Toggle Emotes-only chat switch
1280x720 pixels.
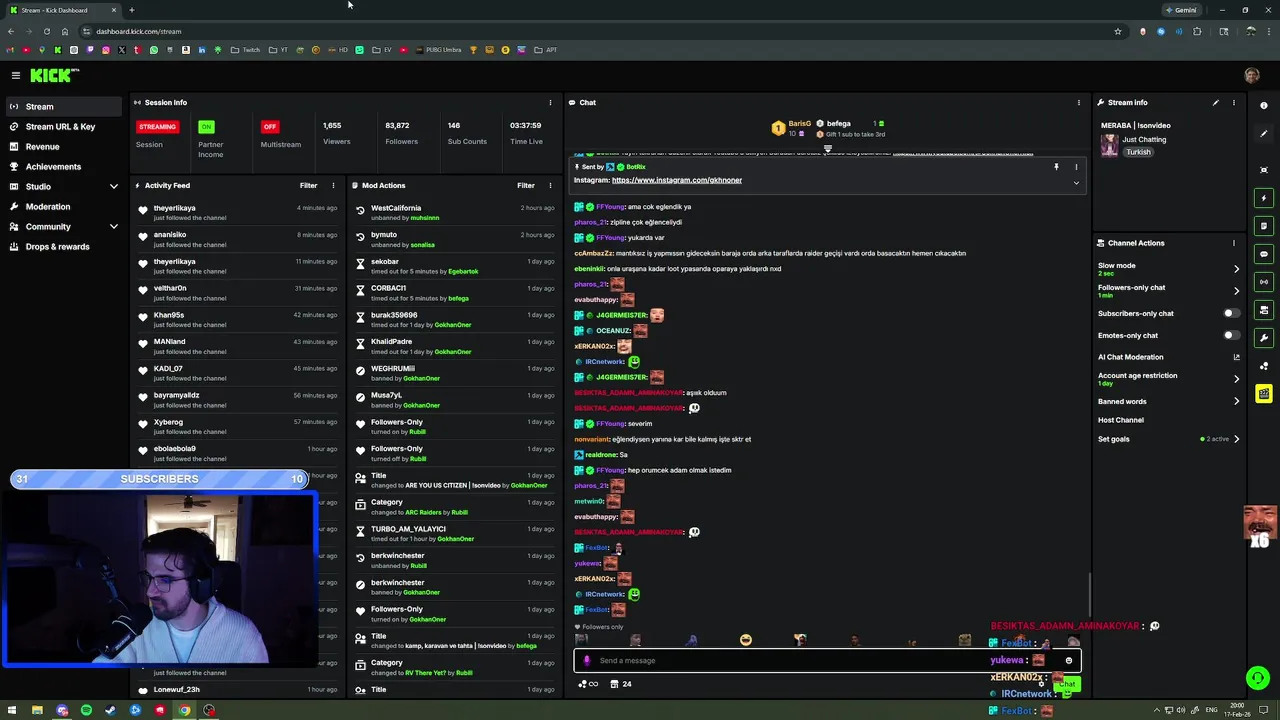click(x=1231, y=335)
